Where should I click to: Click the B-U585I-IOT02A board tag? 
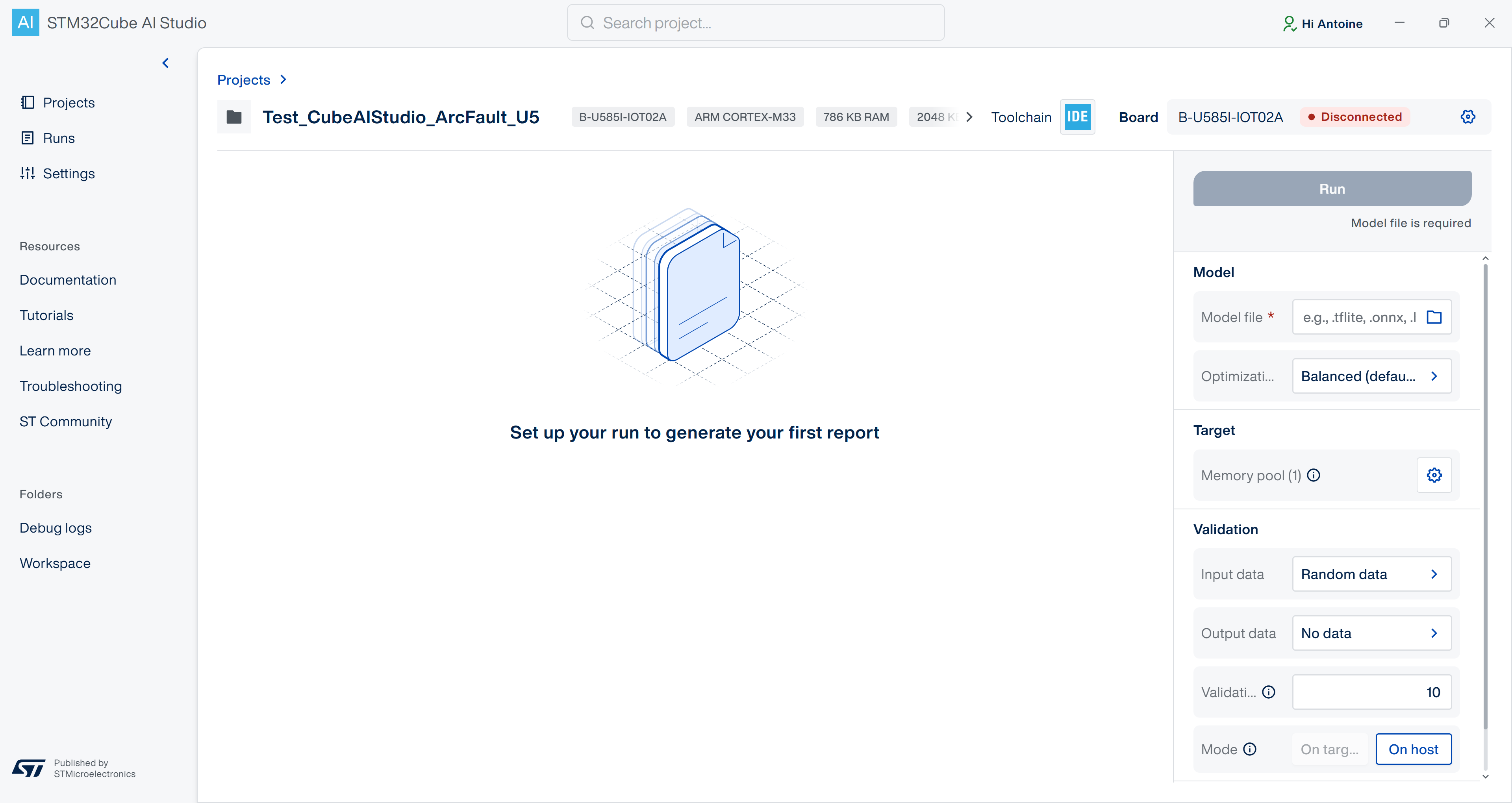(623, 117)
